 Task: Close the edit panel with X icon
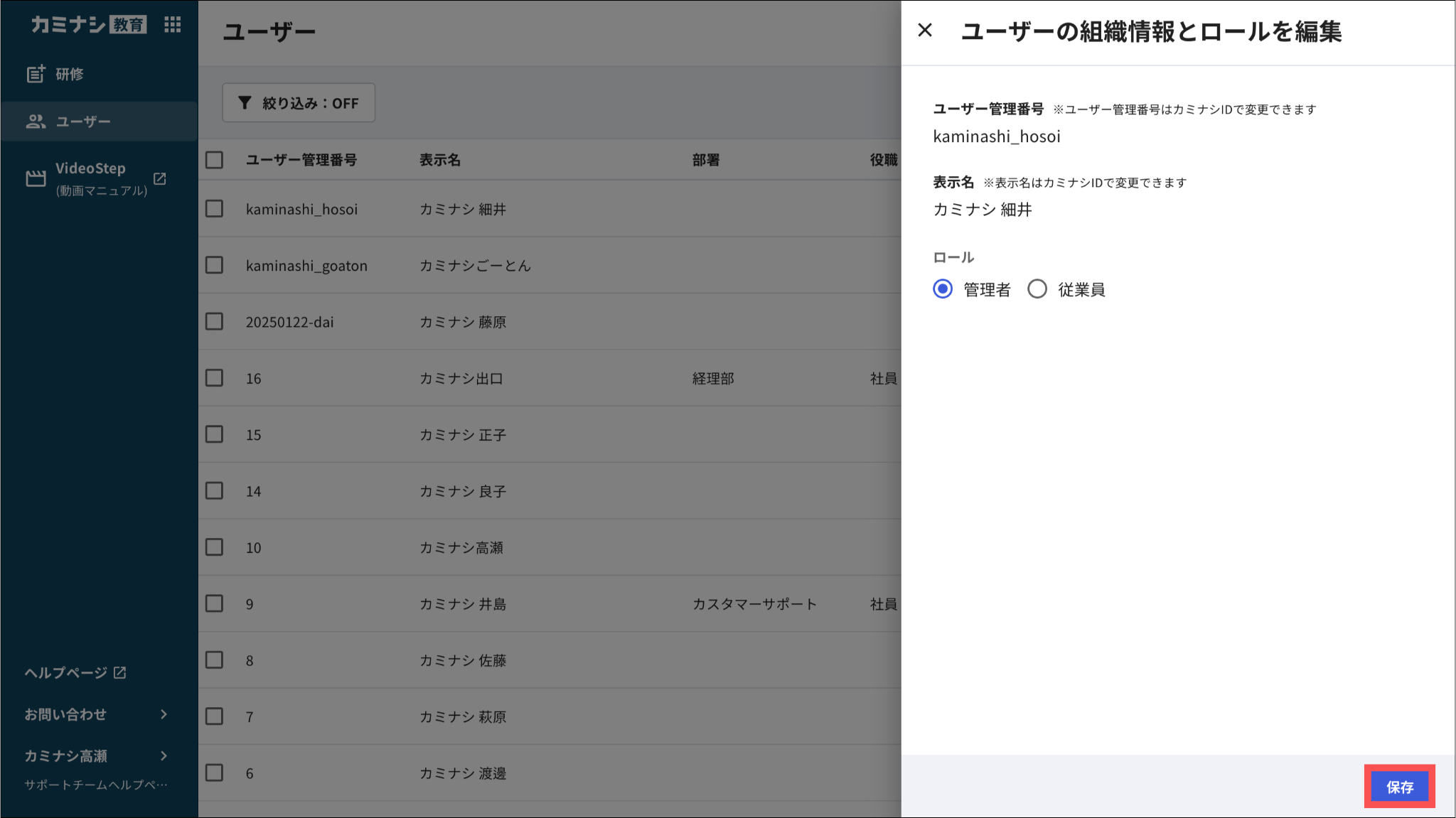pyautogui.click(x=924, y=31)
